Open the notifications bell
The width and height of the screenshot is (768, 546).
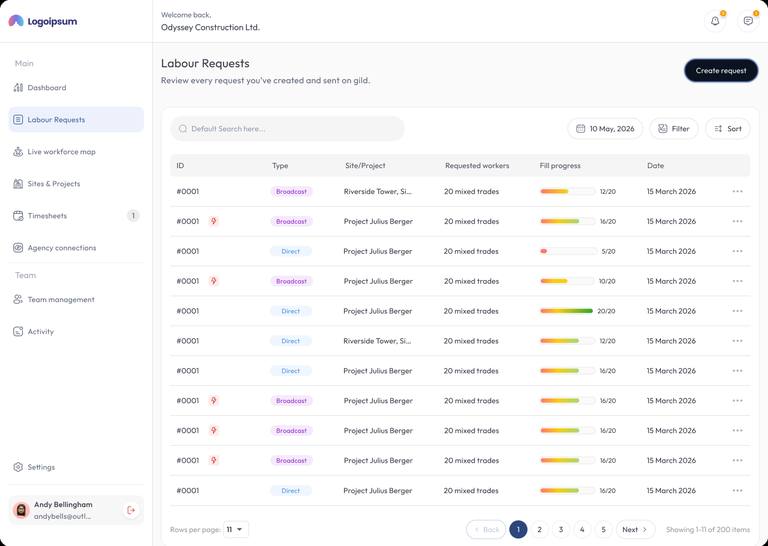(715, 21)
